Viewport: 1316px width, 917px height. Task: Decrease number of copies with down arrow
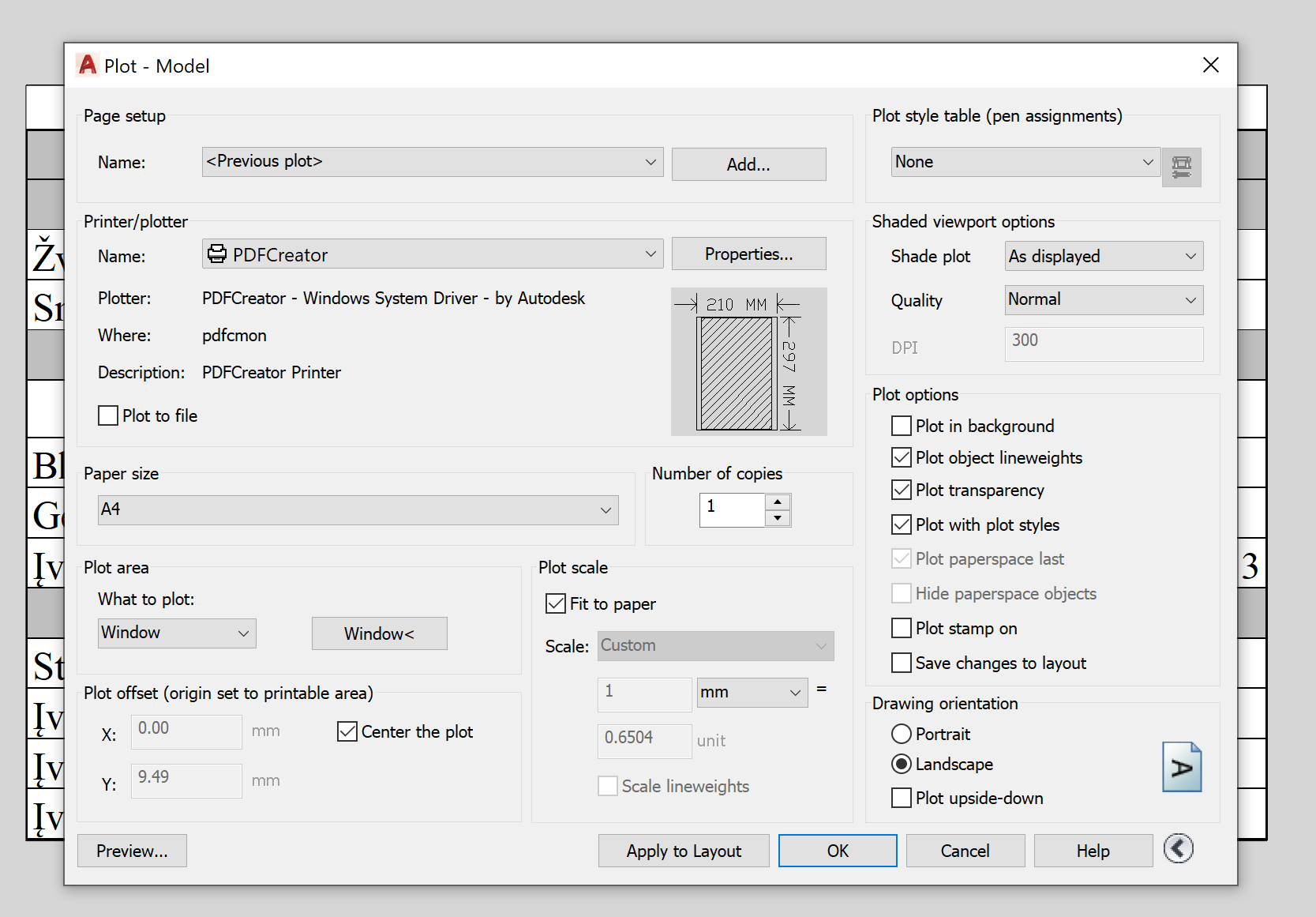click(x=778, y=518)
